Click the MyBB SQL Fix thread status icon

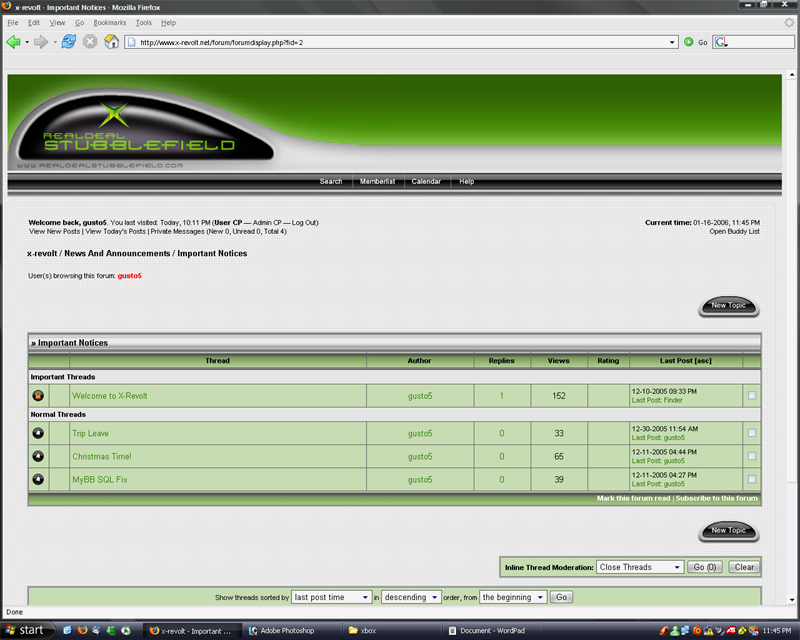(38, 479)
